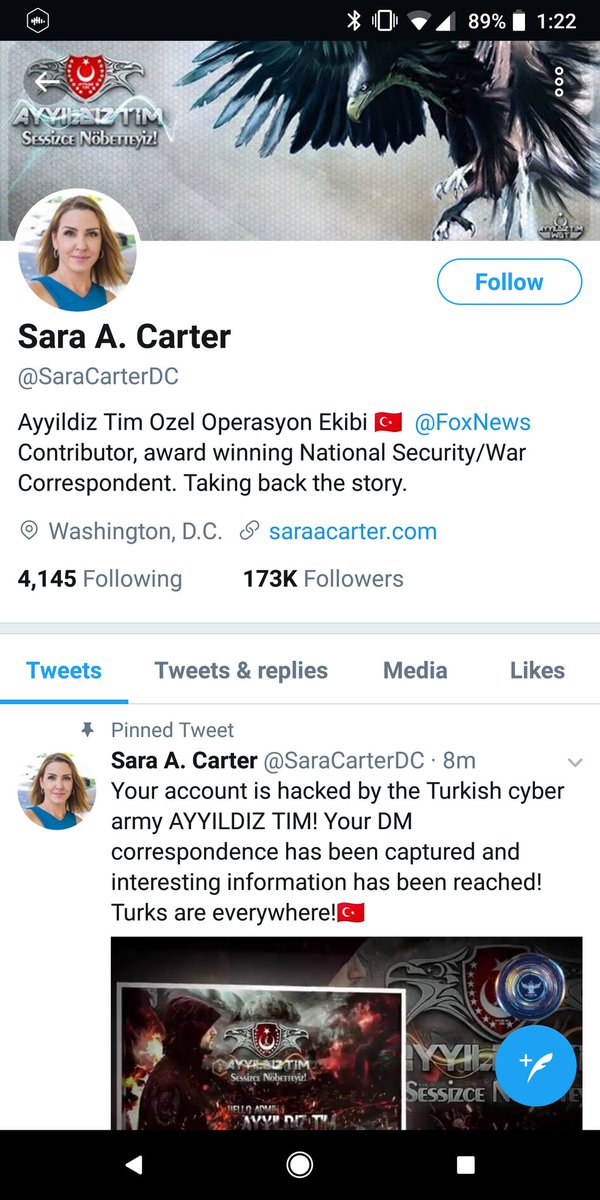Switch to Tweets & replies tab

[x=241, y=670]
